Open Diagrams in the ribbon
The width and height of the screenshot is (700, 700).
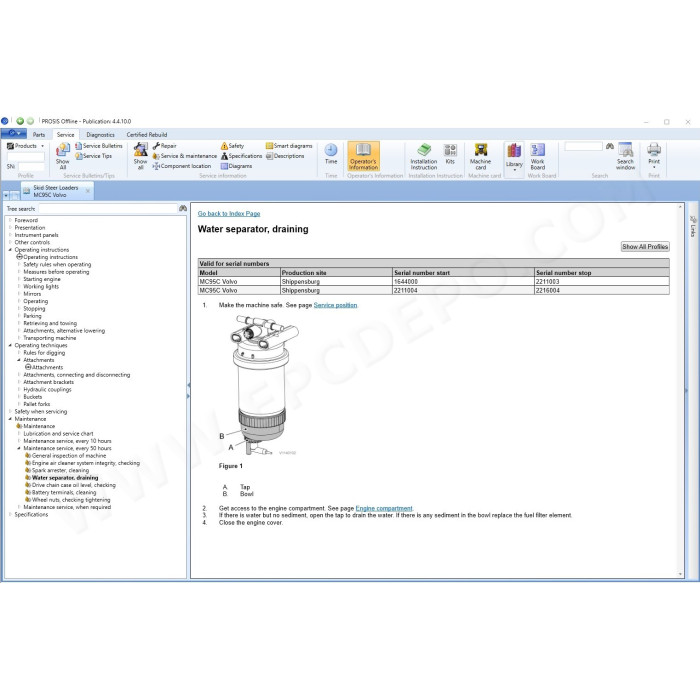coord(236,166)
